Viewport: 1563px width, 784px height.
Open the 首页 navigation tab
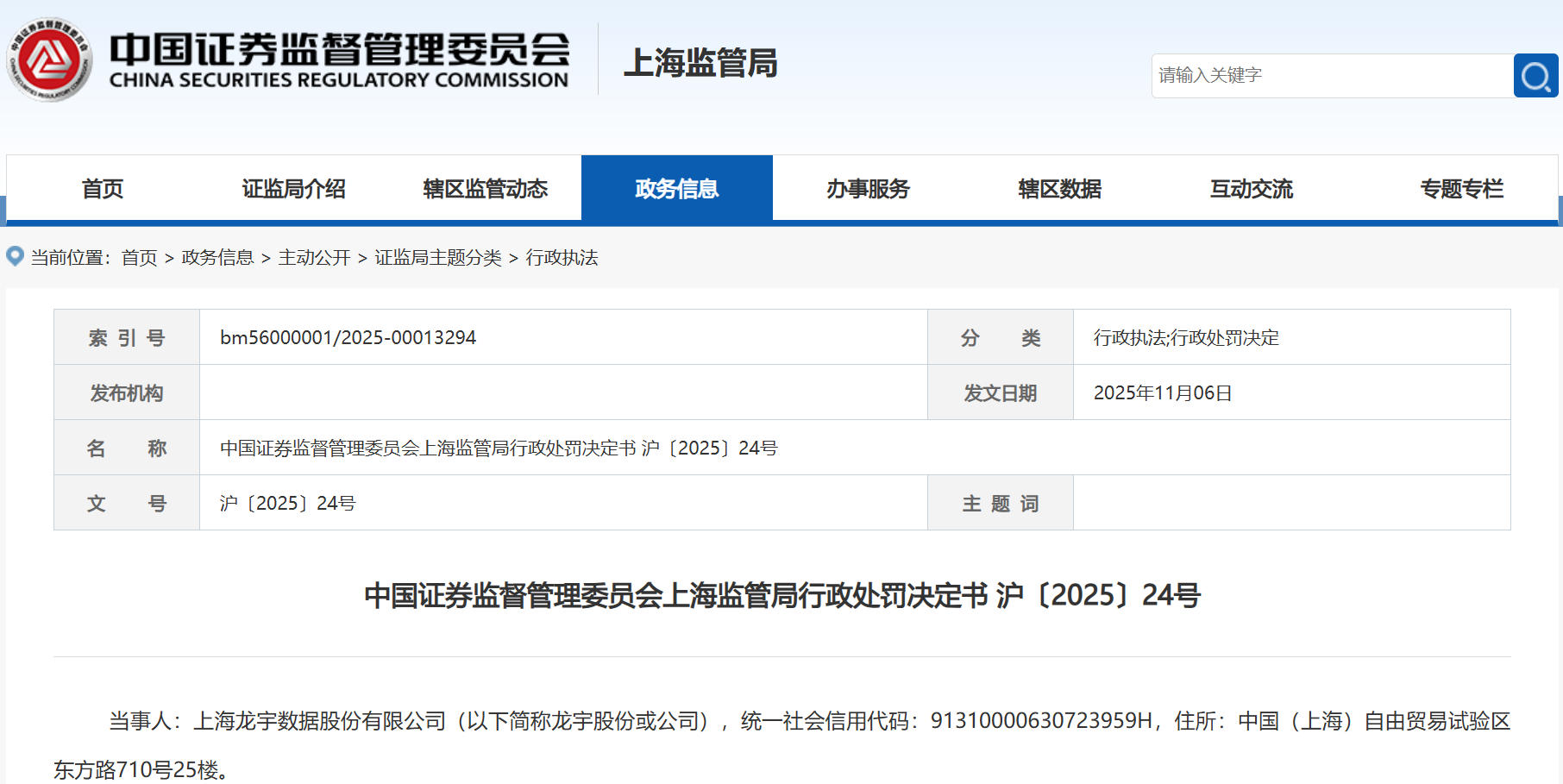[102, 189]
